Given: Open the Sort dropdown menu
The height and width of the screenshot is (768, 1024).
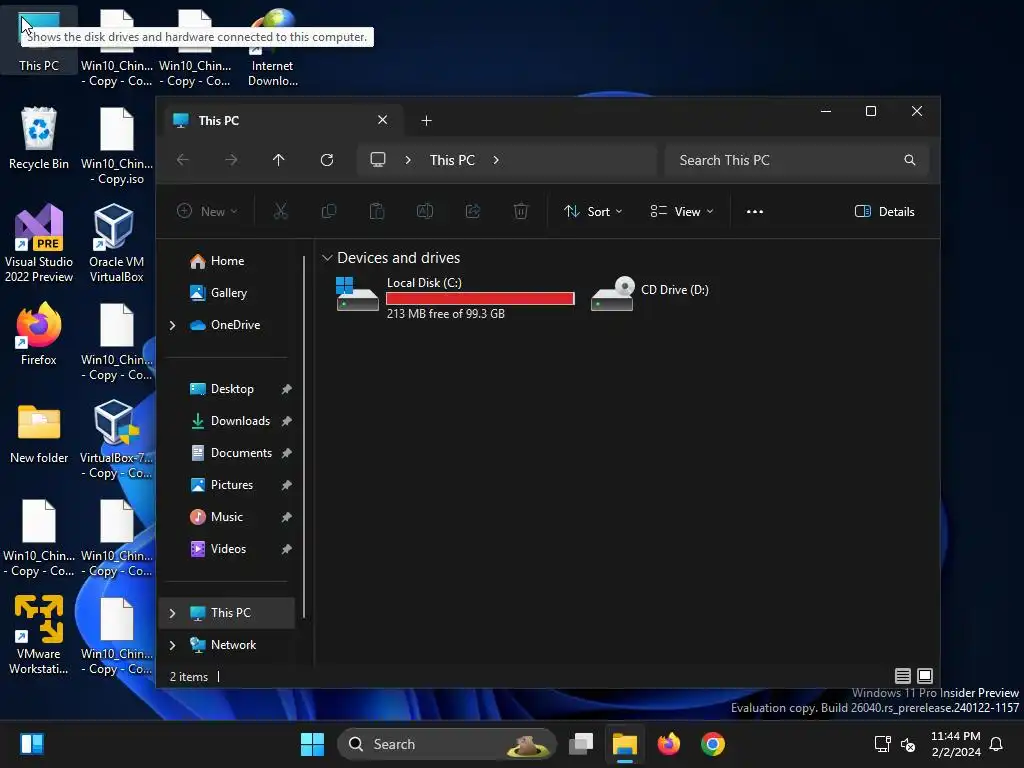Looking at the screenshot, I should [x=593, y=212].
